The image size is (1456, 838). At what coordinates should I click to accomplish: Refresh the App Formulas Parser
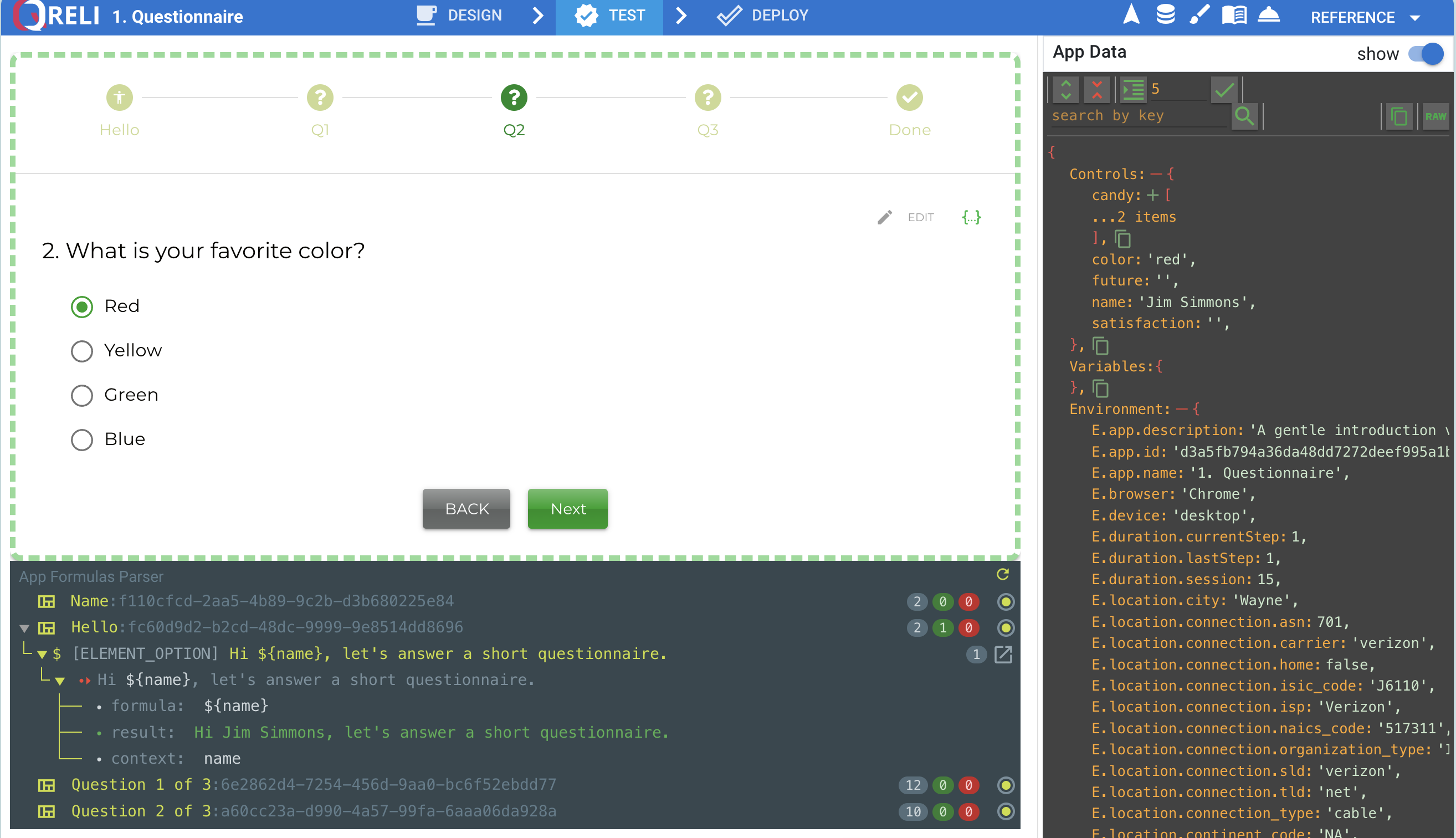[x=1002, y=574]
